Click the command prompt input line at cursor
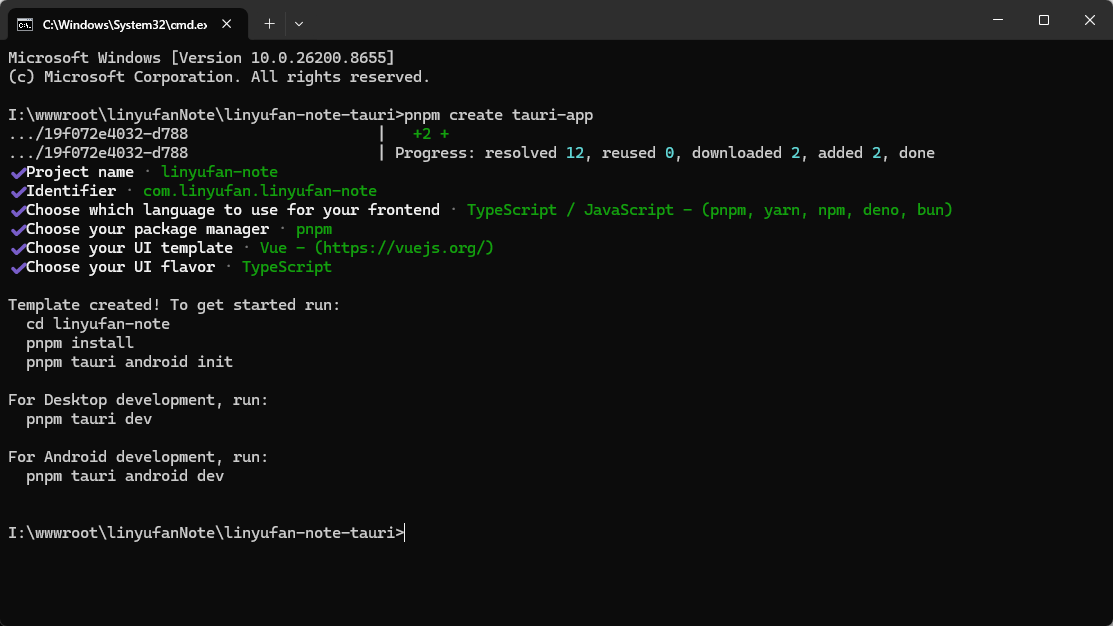Screen dimensions: 1113x626 pos(405,533)
